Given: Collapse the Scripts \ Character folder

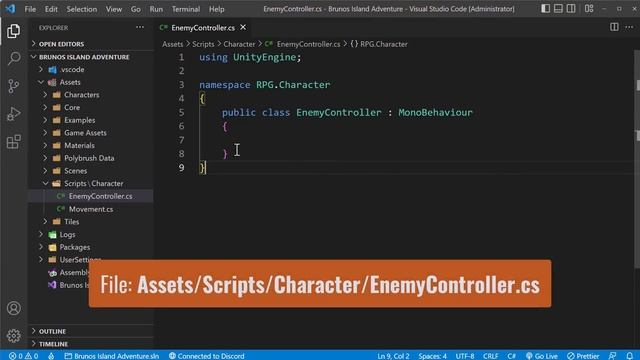Looking at the screenshot, I should coord(91,183).
